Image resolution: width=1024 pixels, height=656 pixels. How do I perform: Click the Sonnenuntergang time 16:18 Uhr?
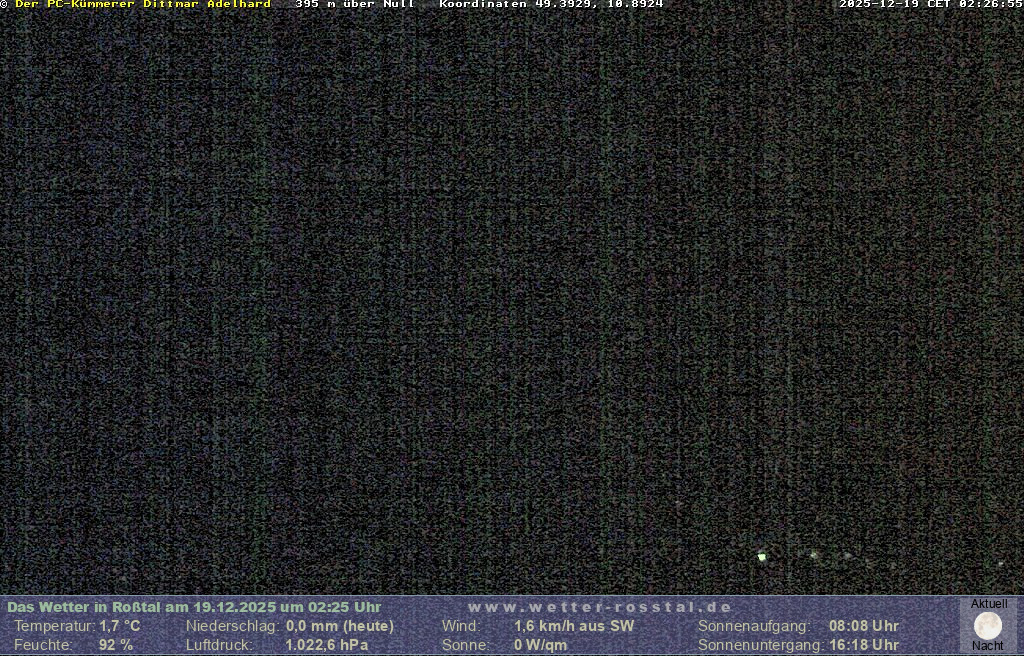tap(863, 645)
